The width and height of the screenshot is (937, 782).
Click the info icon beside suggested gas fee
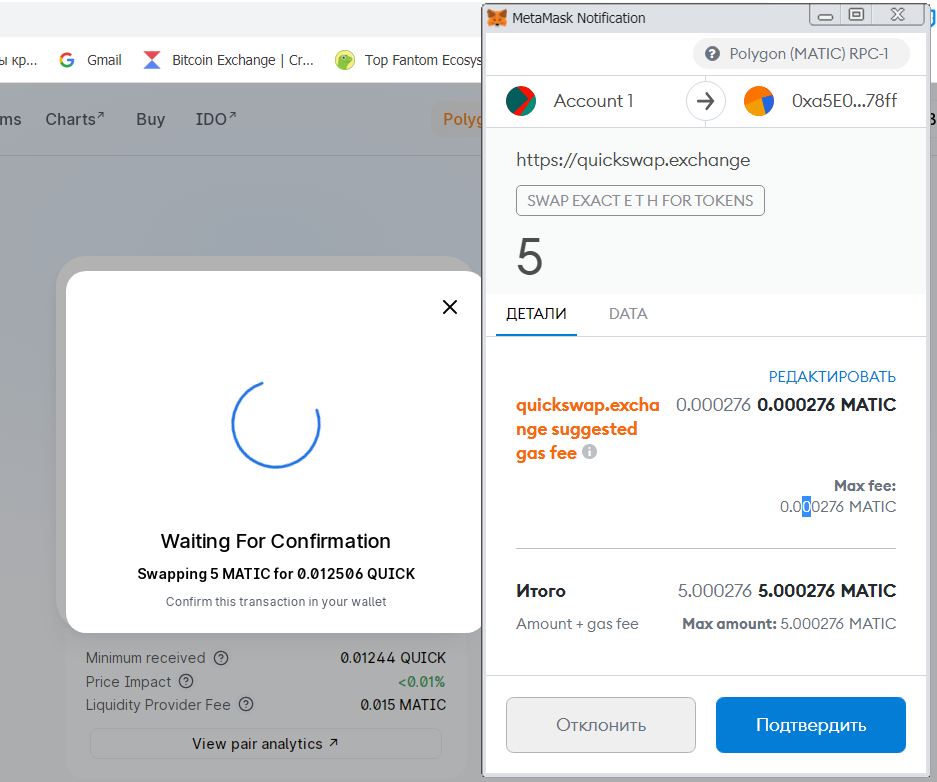[589, 452]
